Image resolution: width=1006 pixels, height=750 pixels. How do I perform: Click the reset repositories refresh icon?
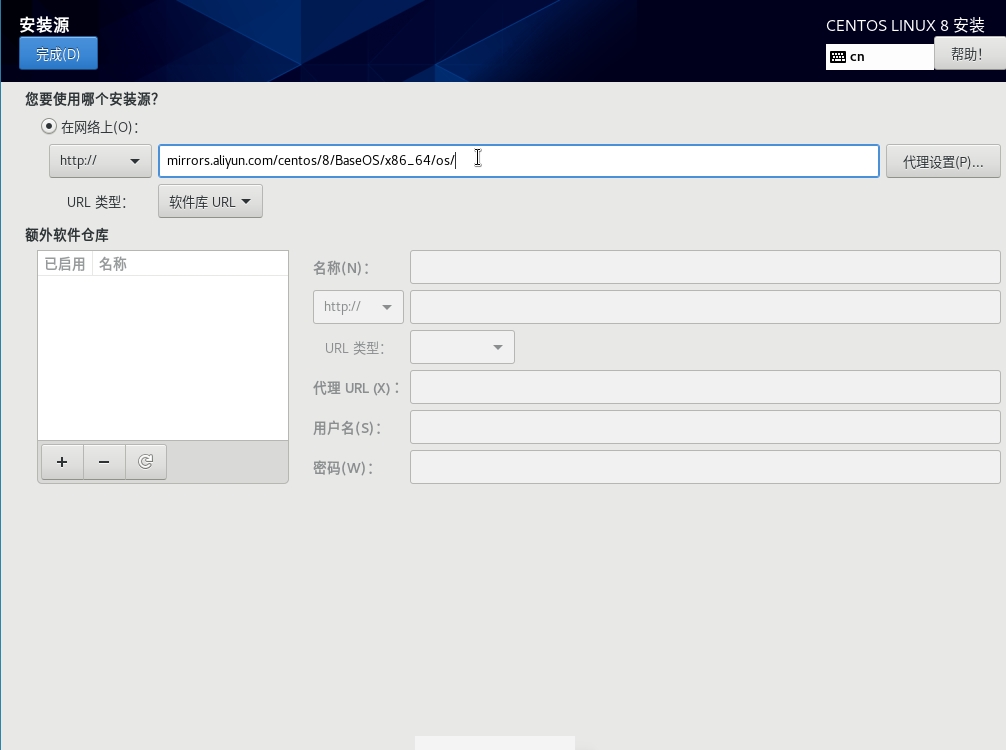pyautogui.click(x=146, y=461)
